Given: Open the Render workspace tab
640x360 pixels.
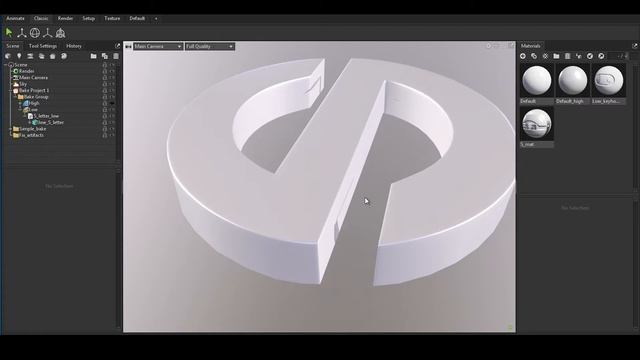Looking at the screenshot, I should (65, 18).
